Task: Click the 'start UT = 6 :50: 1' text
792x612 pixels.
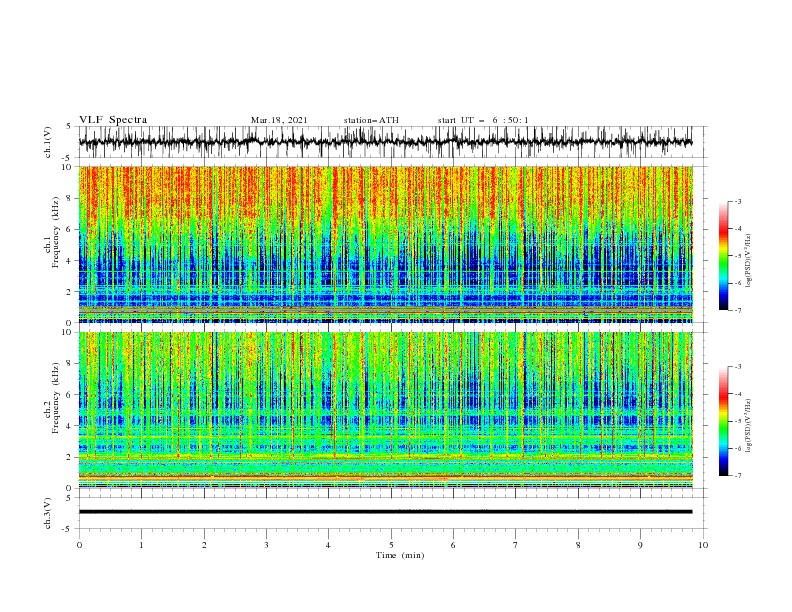Action: (x=483, y=120)
